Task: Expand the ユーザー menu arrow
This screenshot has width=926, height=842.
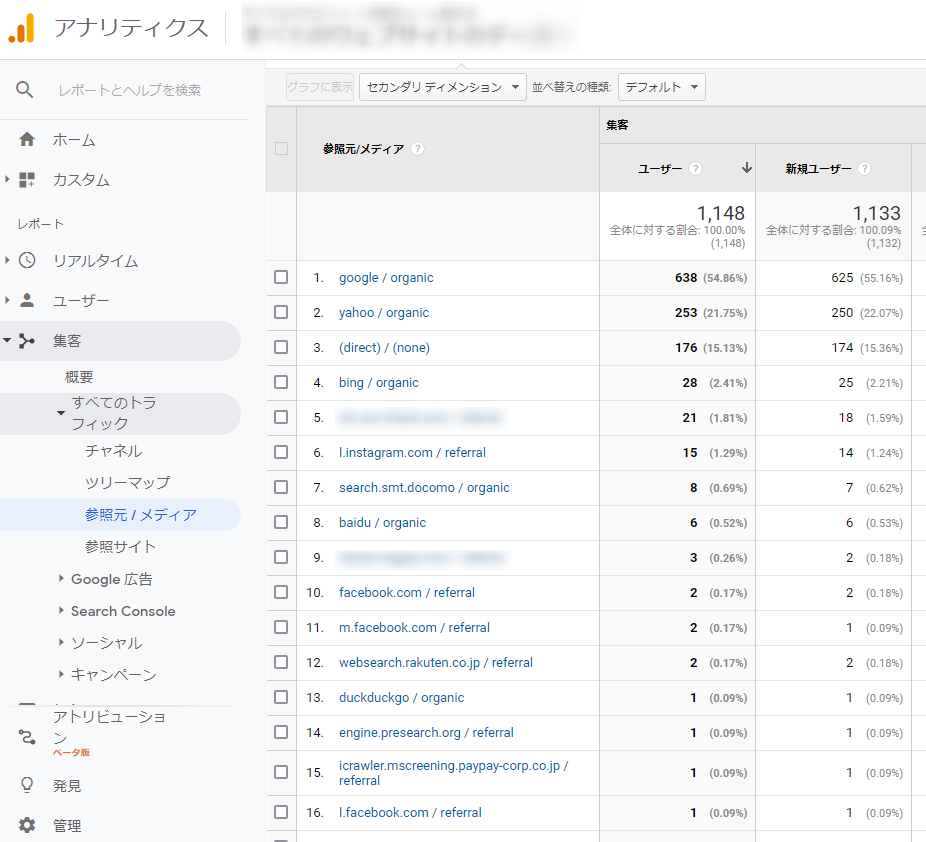Action: pos(7,300)
